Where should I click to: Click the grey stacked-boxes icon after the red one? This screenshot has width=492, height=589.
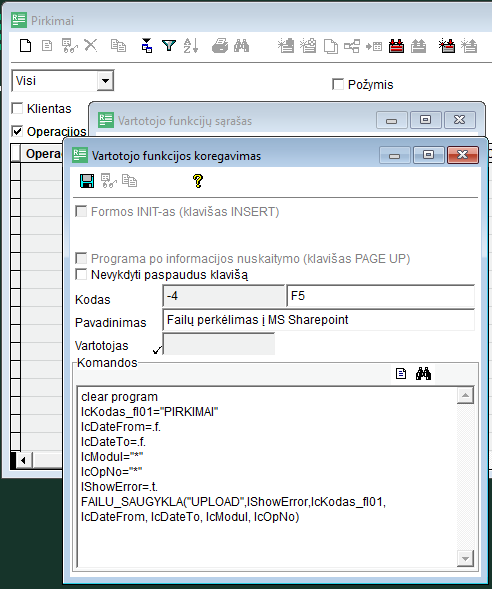coord(418,46)
